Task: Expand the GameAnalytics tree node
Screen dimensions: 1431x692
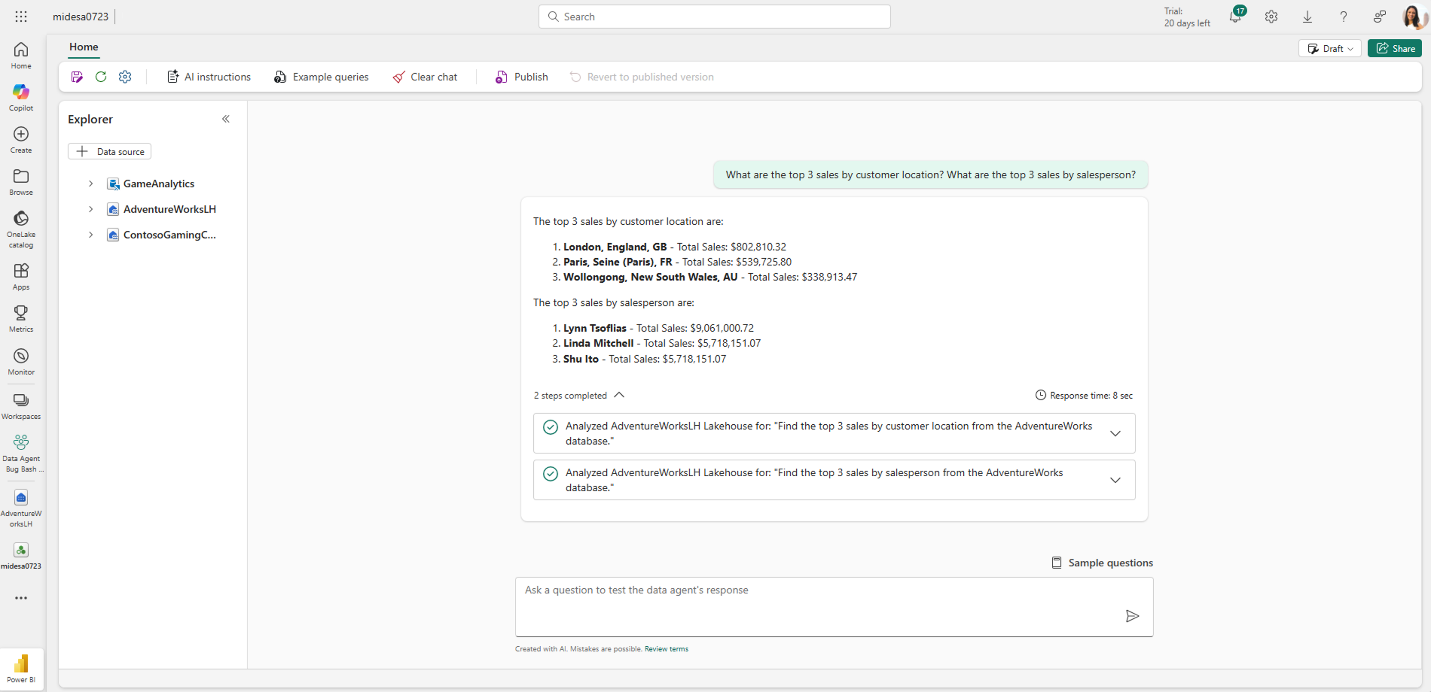Action: click(90, 184)
